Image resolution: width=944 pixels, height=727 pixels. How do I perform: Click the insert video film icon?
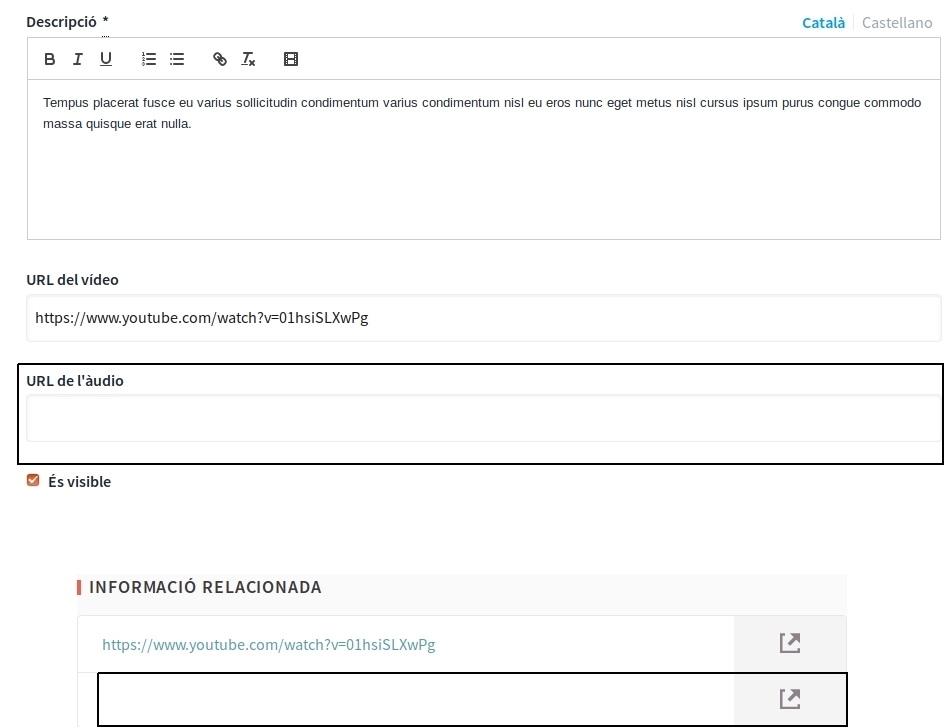291,60
